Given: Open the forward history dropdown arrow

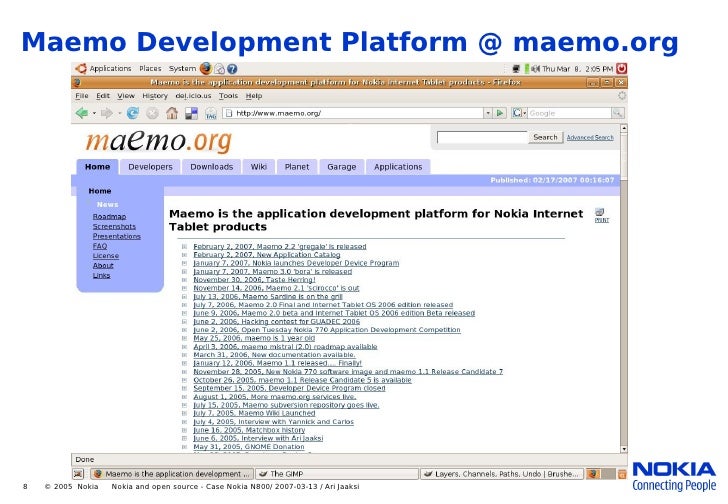Looking at the screenshot, I should point(119,113).
